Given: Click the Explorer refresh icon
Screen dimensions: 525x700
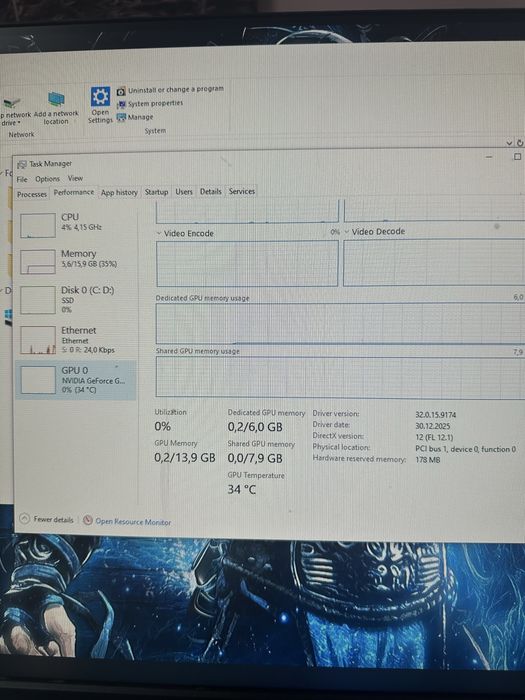Looking at the screenshot, I should (x=520, y=143).
